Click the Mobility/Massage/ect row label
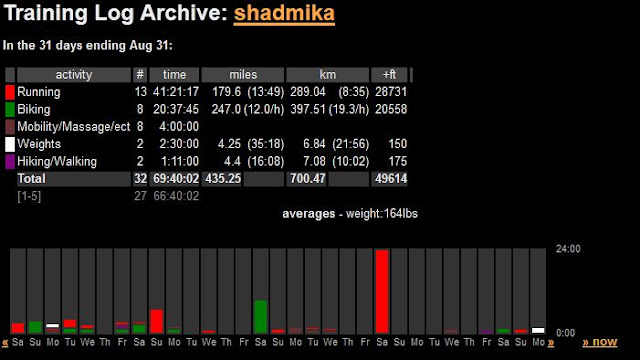The height and width of the screenshot is (360, 640). pyautogui.click(x=73, y=127)
